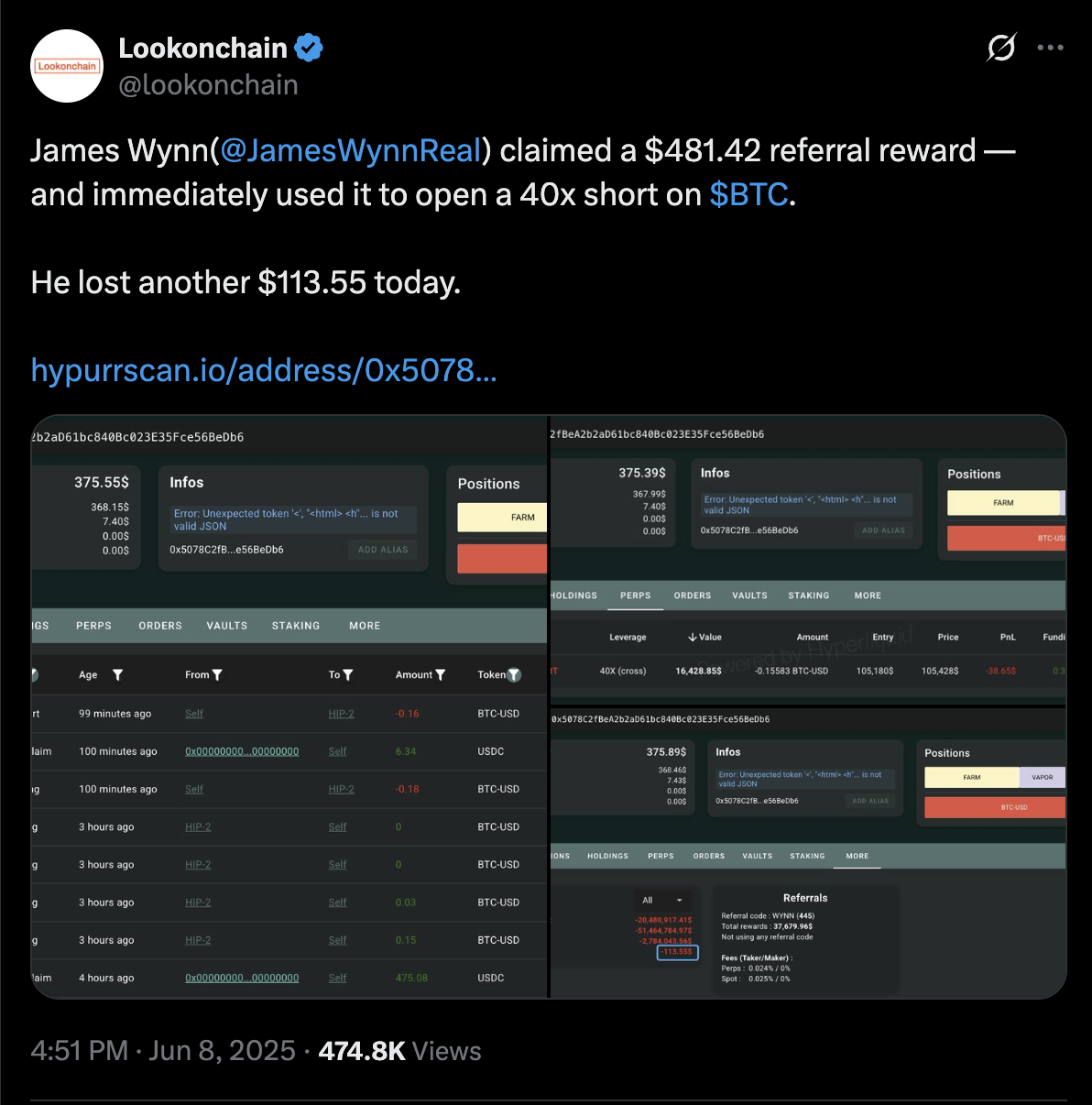The image size is (1092, 1105).
Task: Open the hypurrscan.io address link
Action: (x=263, y=370)
